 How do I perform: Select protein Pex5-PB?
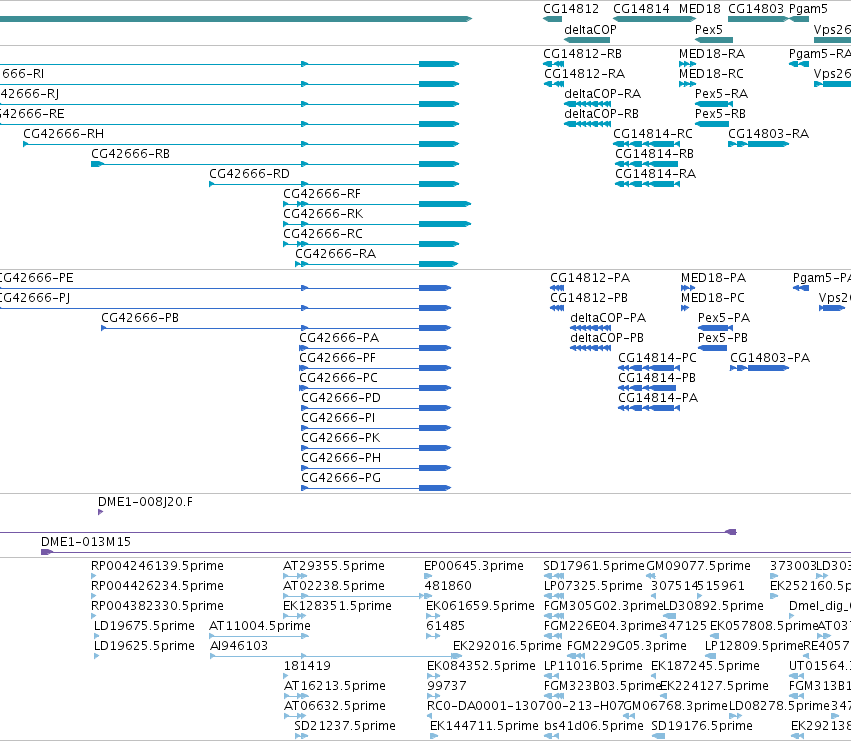point(722,338)
